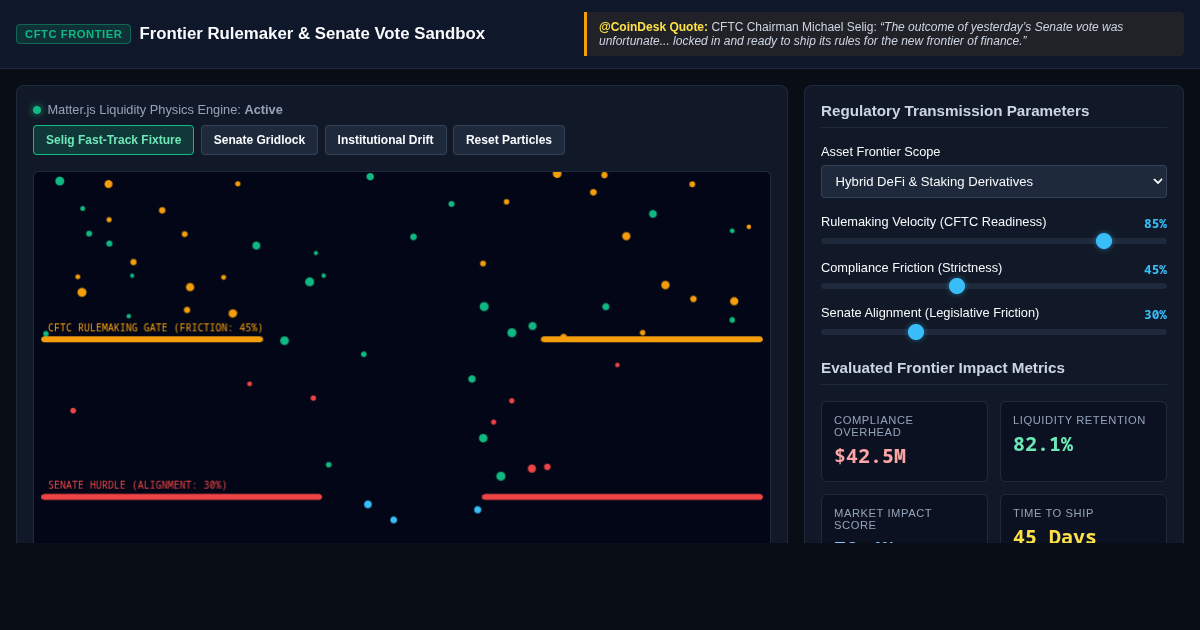Adjust the Rulemaking Velocity slider
The height and width of the screenshot is (630, 1200).
[993, 241]
